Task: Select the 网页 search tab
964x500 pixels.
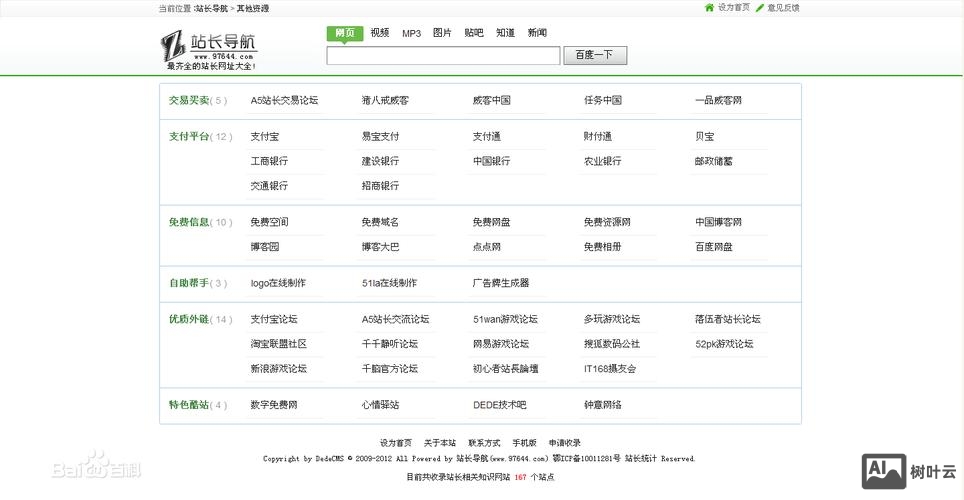Action: (345, 33)
